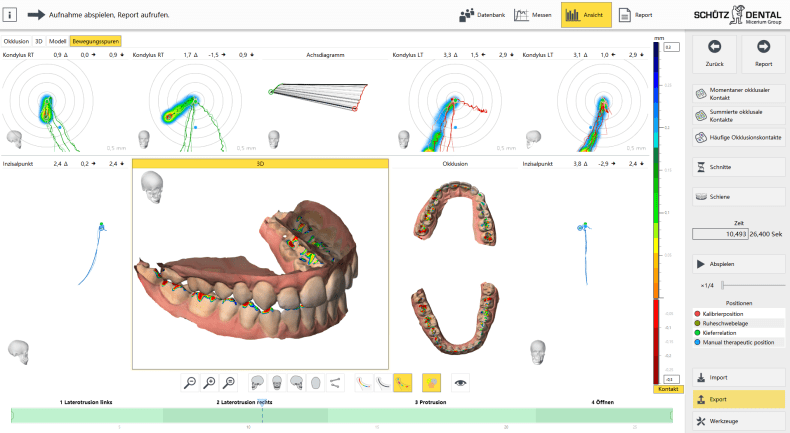
Task: Open the Schnitte tool
Action: point(739,167)
